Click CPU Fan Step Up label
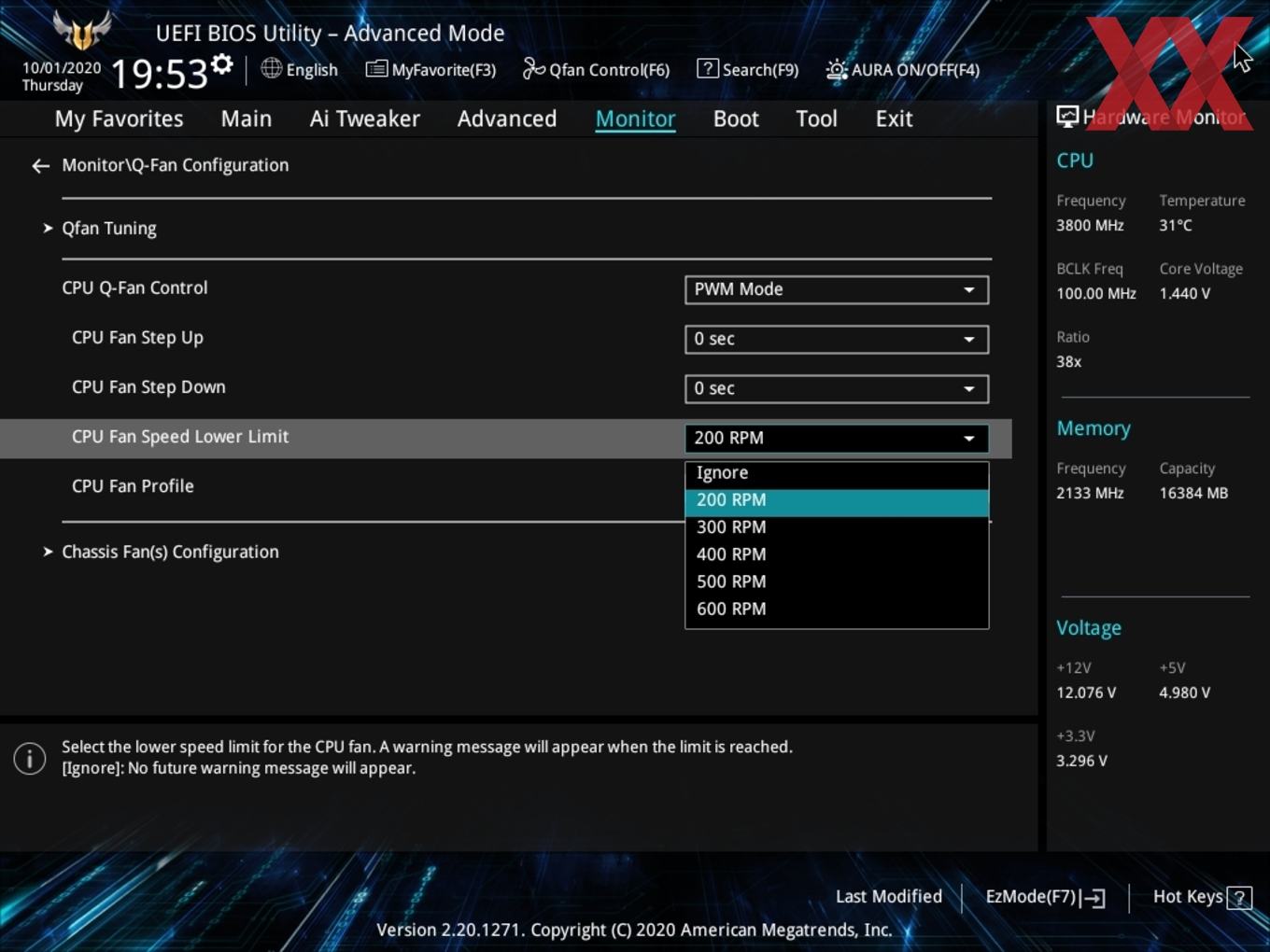The image size is (1270, 952). tap(137, 338)
